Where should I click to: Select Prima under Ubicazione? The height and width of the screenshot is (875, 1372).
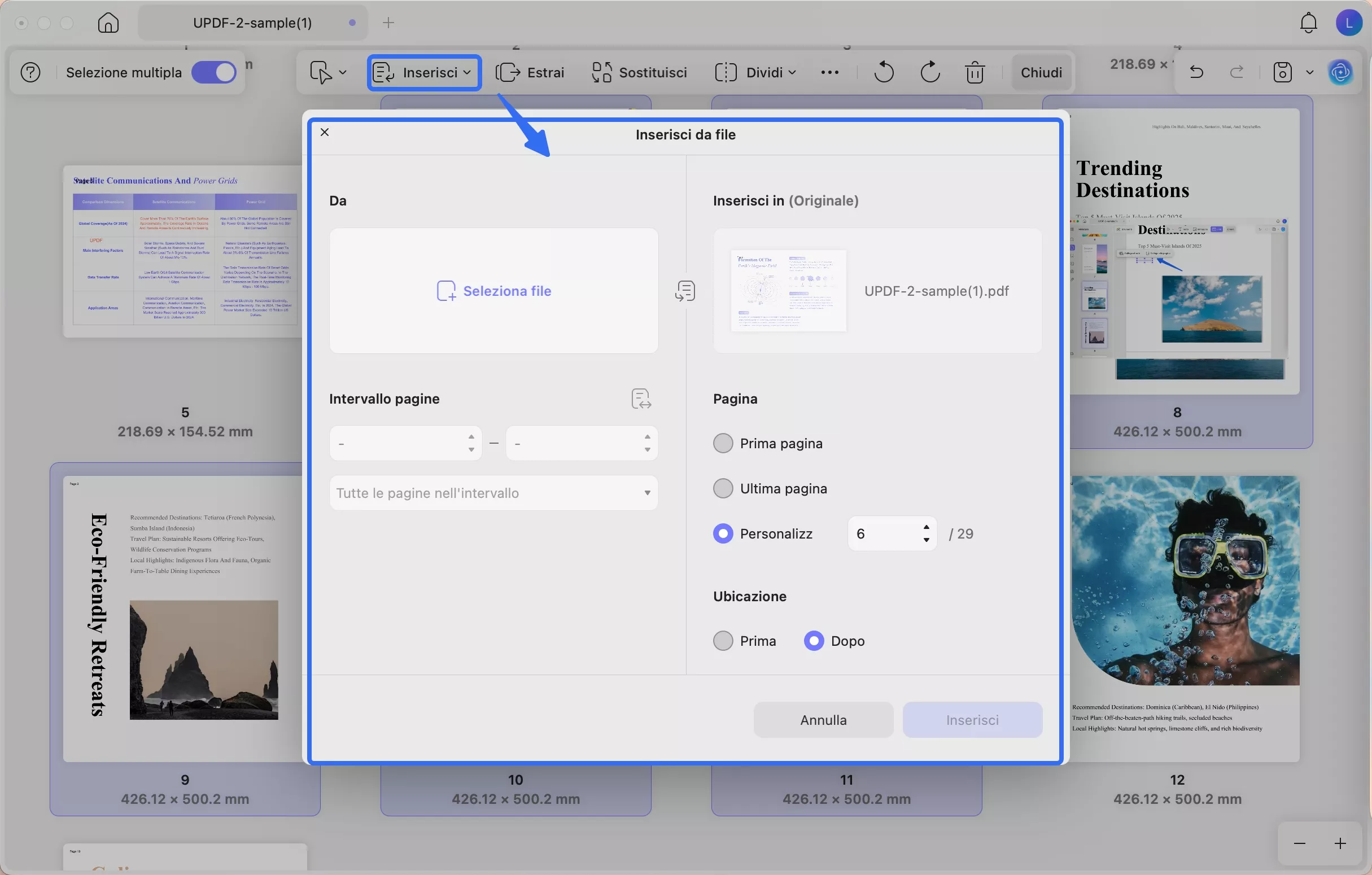723,641
